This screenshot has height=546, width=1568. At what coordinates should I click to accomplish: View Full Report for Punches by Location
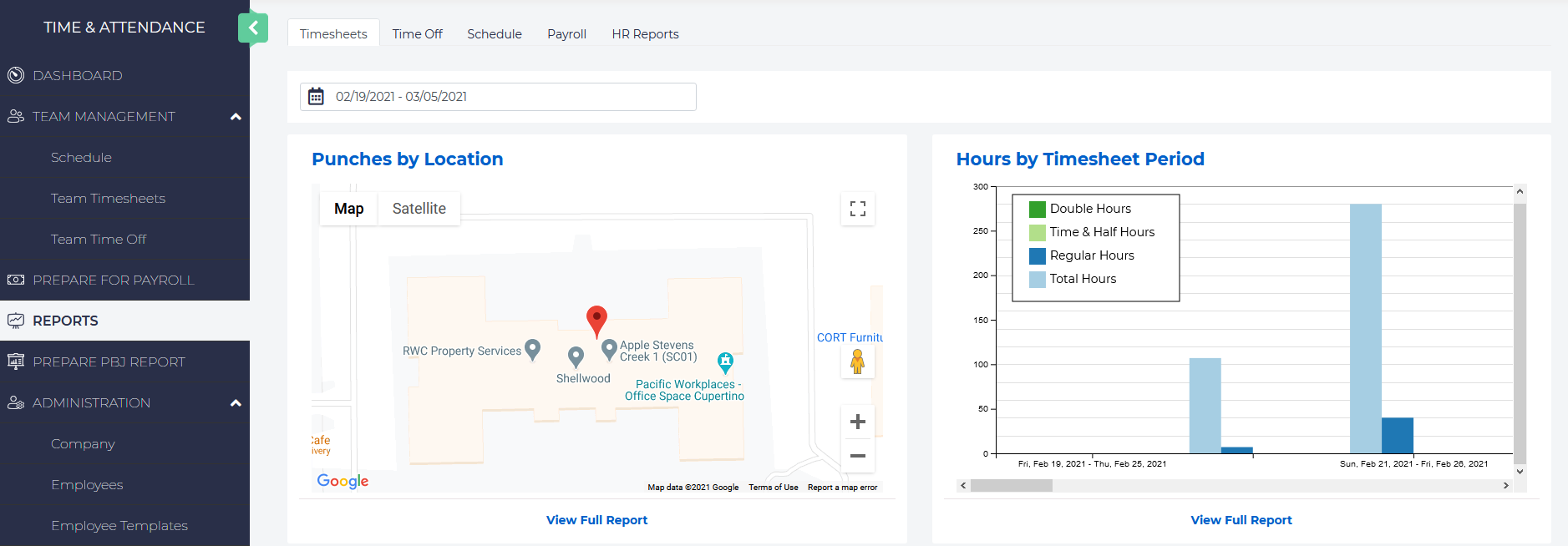pyautogui.click(x=596, y=520)
